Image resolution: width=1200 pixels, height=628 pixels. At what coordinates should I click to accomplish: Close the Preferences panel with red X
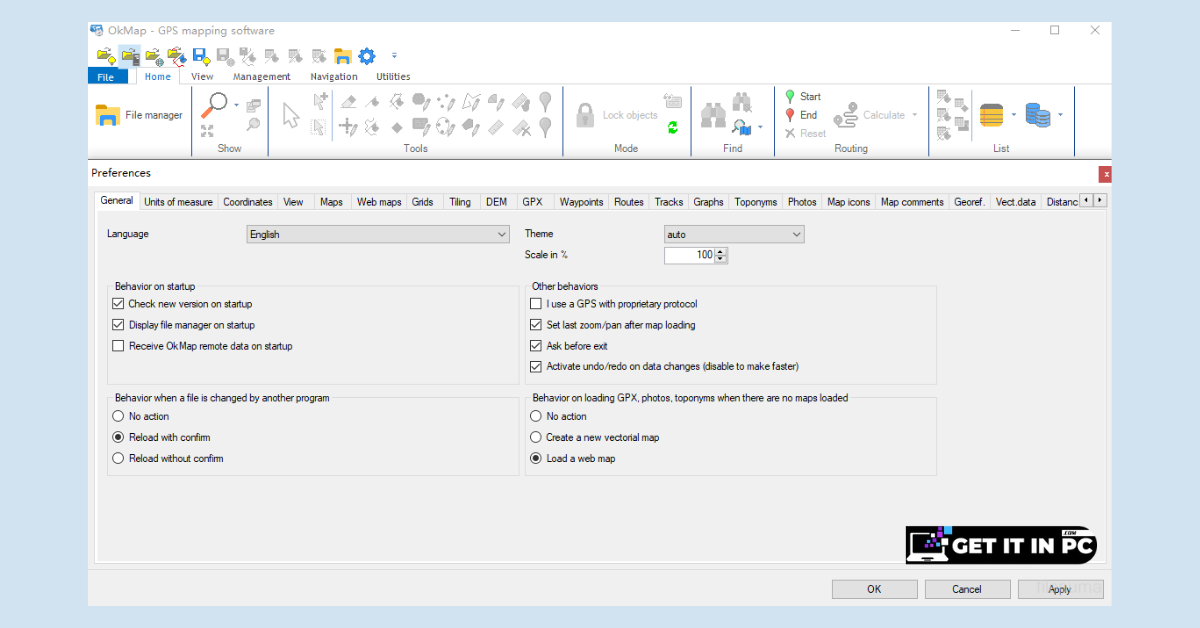coord(1105,174)
